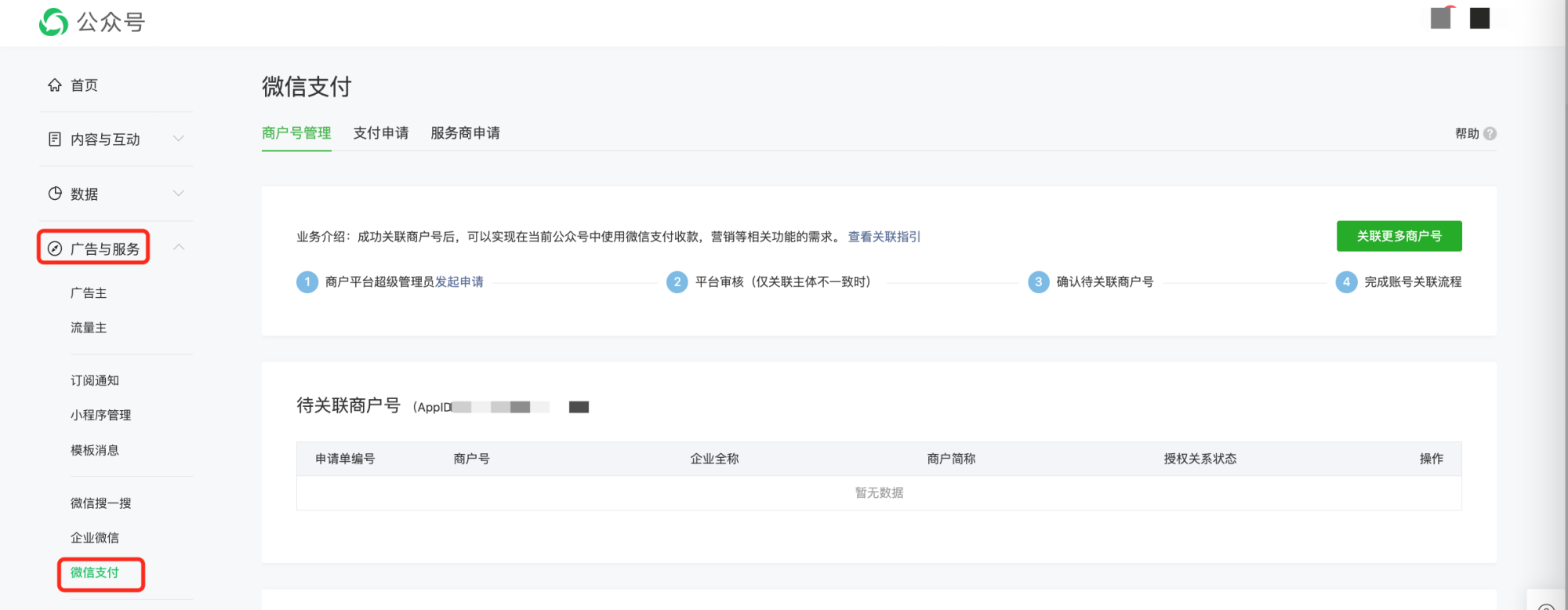Click the black square icon at top right
The width and height of the screenshot is (1568, 610).
(x=1479, y=18)
